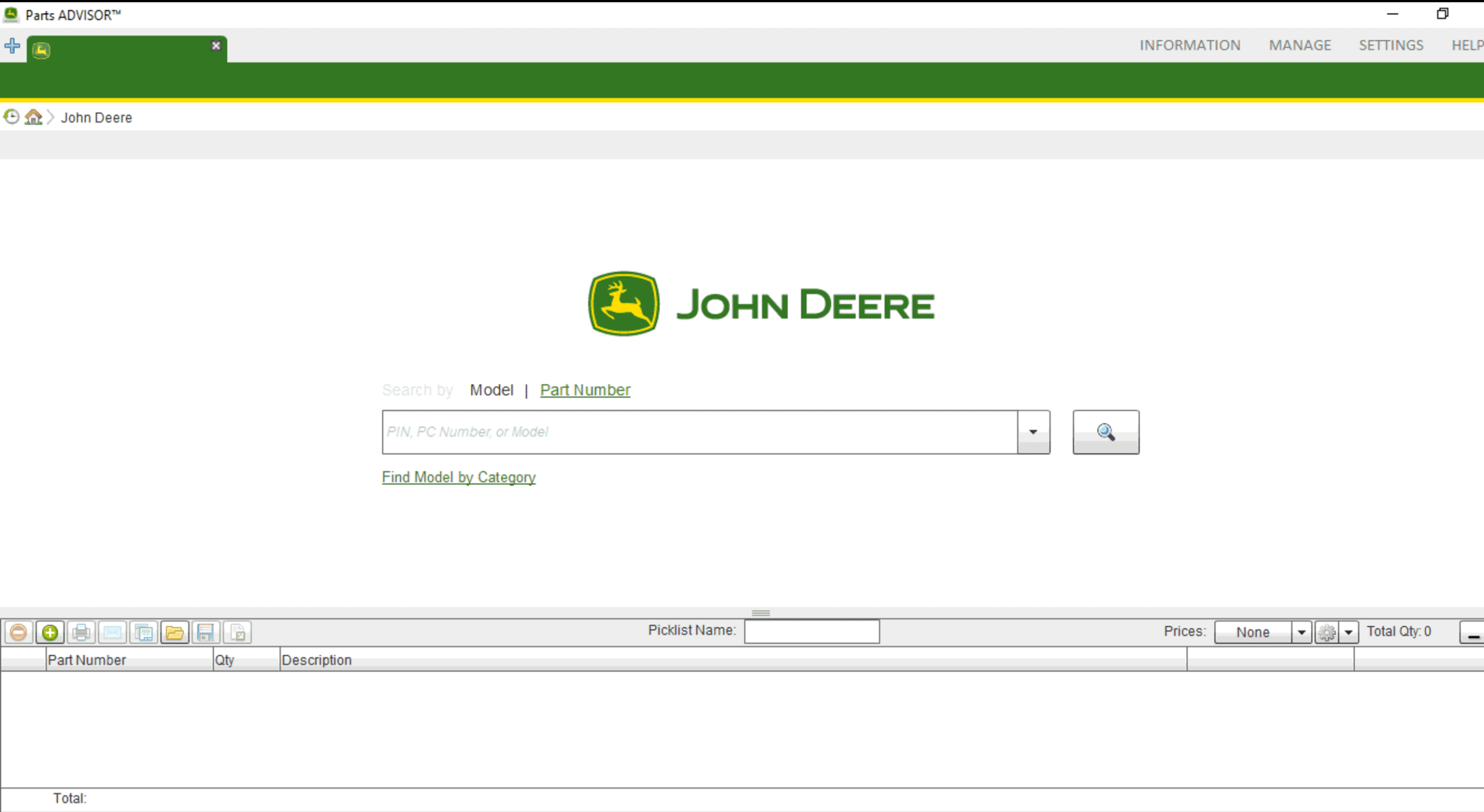The height and width of the screenshot is (812, 1484).
Task: Switch search mode to Part Number
Action: coord(585,389)
